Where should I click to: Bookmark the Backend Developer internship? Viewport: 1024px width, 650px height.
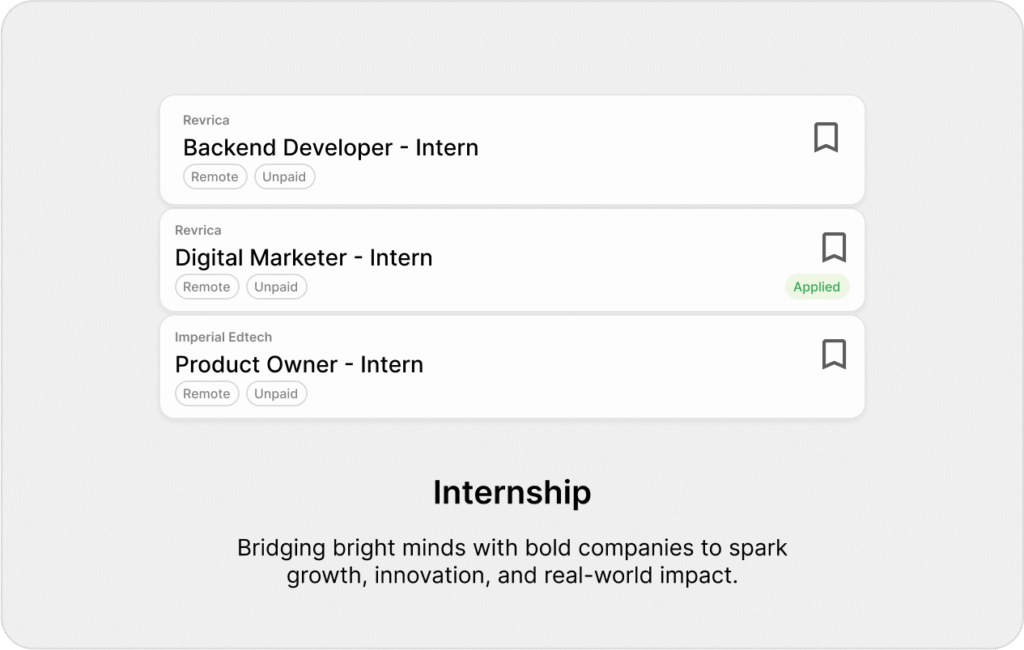tap(825, 137)
